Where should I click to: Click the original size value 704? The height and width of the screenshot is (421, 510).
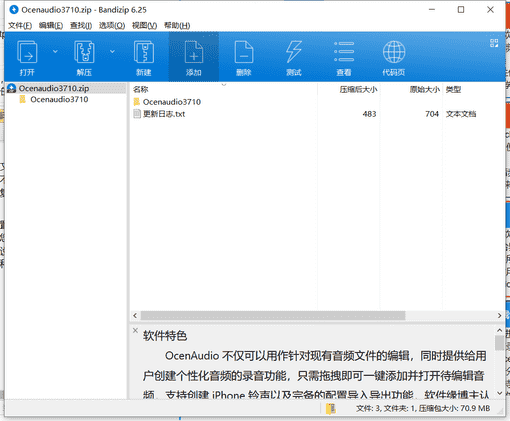432,114
